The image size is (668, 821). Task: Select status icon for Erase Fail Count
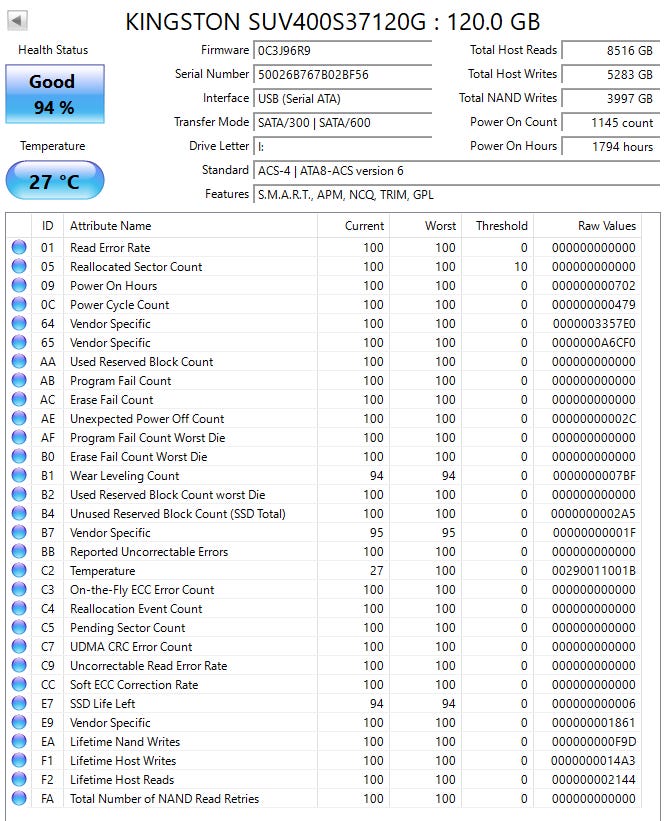[x=19, y=399]
